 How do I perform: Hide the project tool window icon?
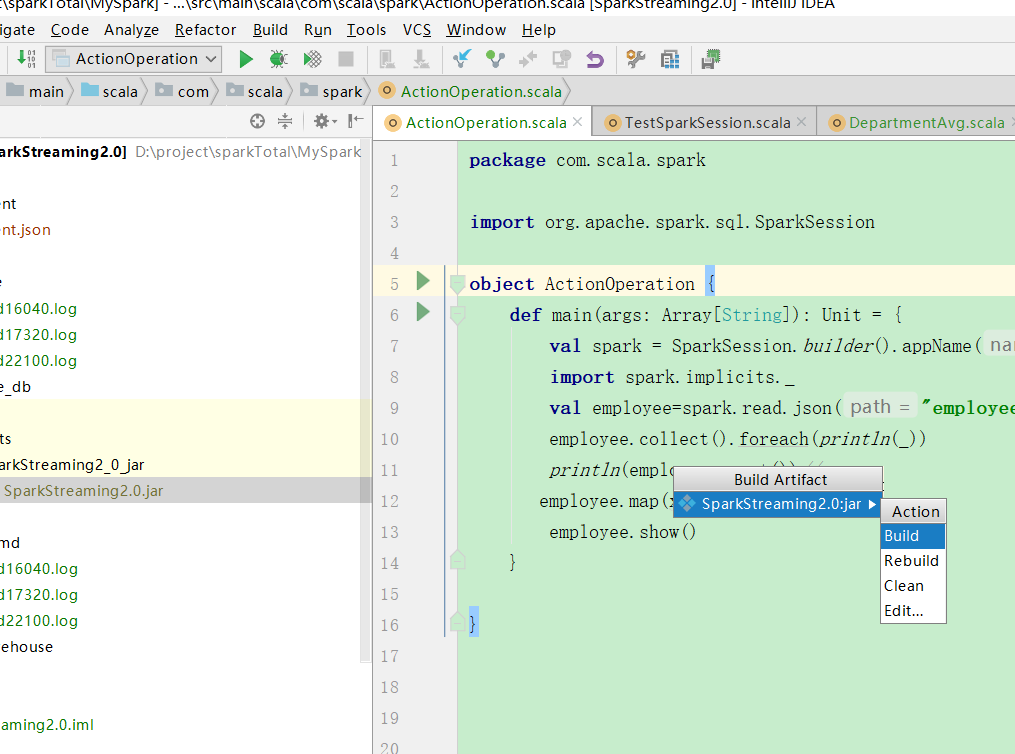point(355,121)
